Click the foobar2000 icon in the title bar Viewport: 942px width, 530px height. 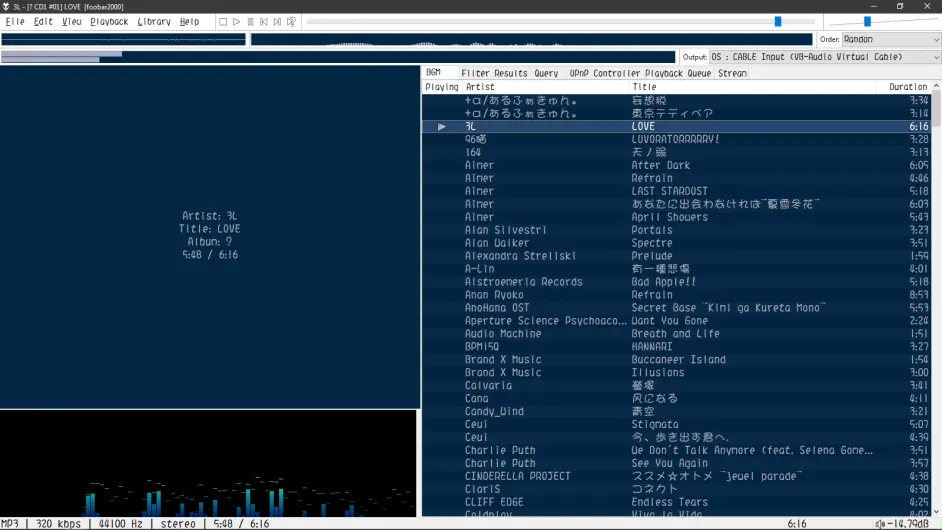tap(6, 7)
